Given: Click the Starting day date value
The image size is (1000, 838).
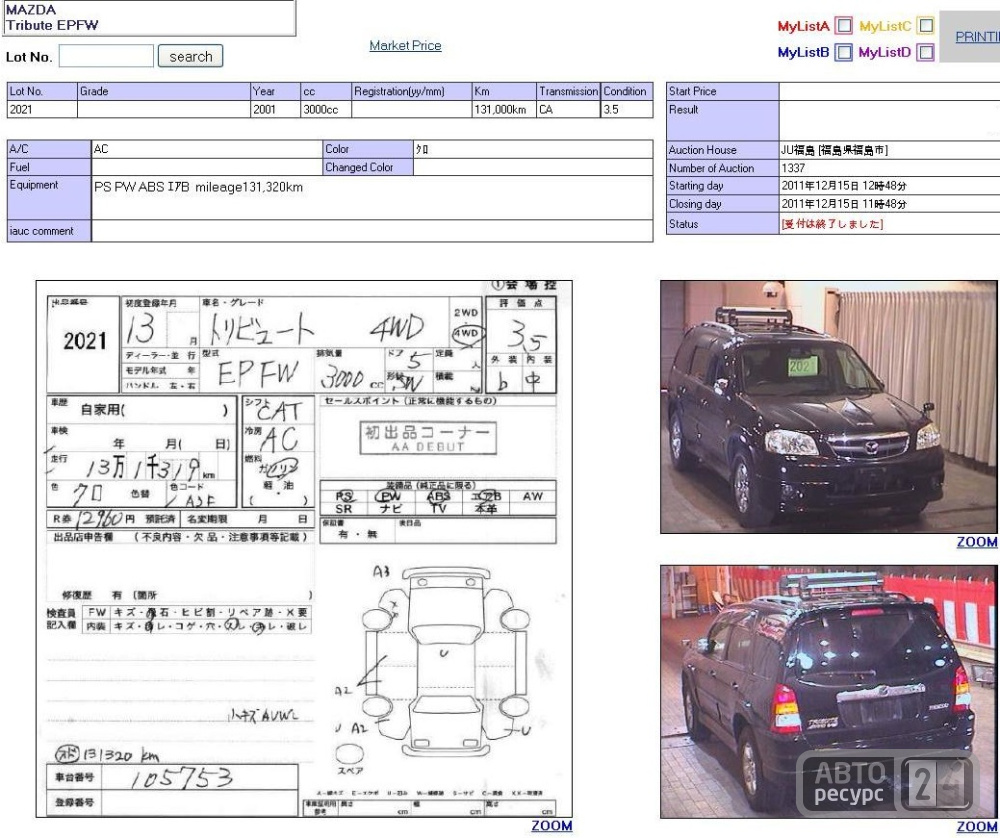Looking at the screenshot, I should click(x=844, y=186).
